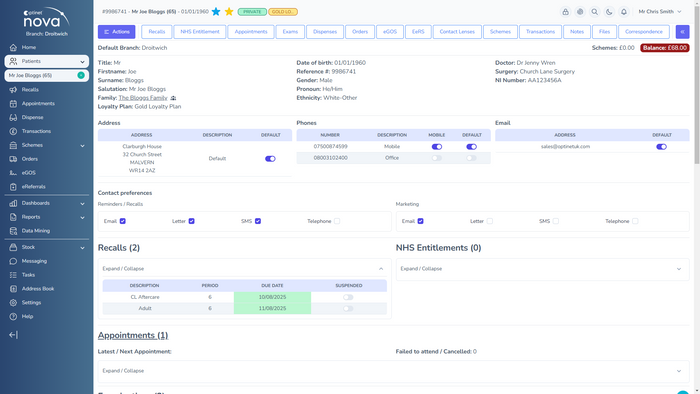
Task: Expand the Stock sidebar menu
Action: pyautogui.click(x=82, y=248)
